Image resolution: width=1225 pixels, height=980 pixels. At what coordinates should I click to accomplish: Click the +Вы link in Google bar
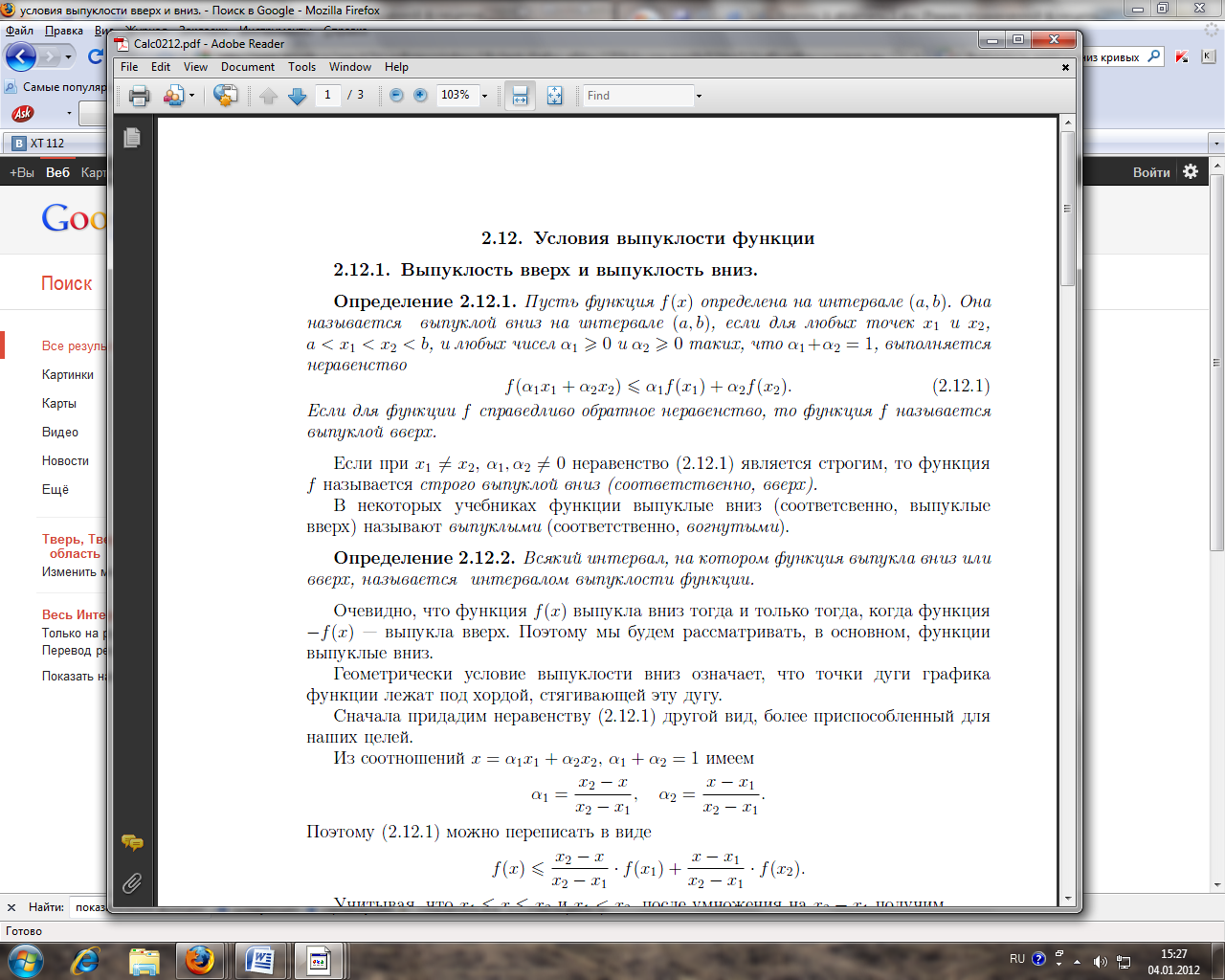pyautogui.click(x=21, y=172)
